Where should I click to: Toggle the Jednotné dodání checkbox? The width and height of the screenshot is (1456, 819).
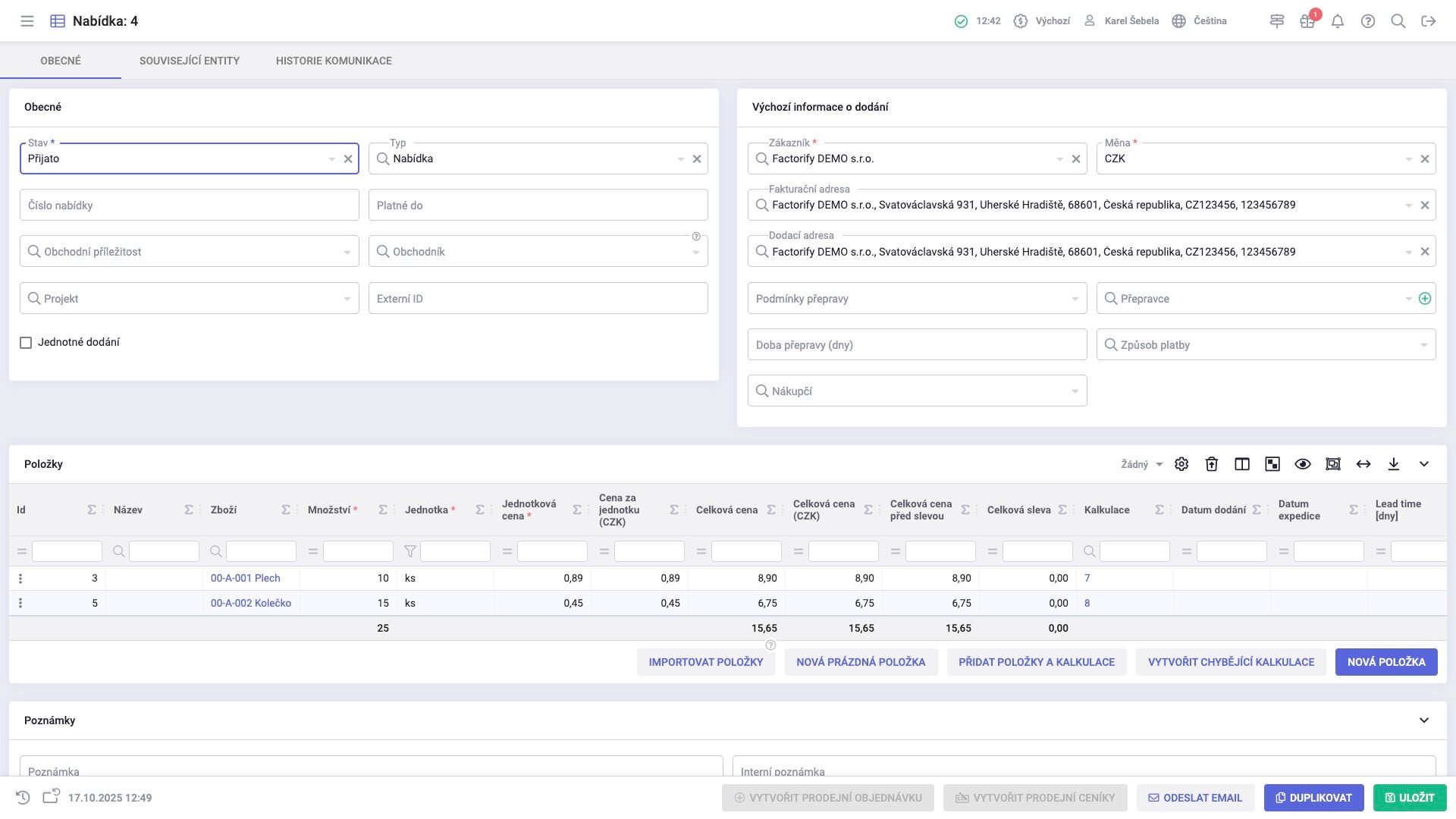tap(26, 343)
